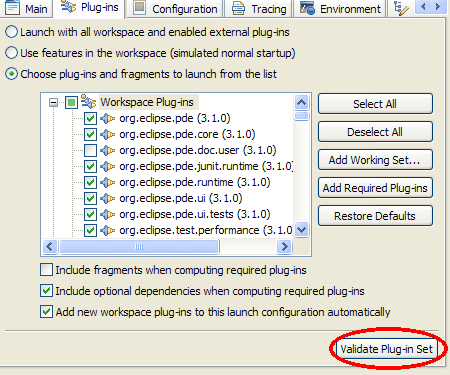
Task: Click plug-in icon beside org.eclipse.pde.ui (3.1.0)
Action: point(108,198)
